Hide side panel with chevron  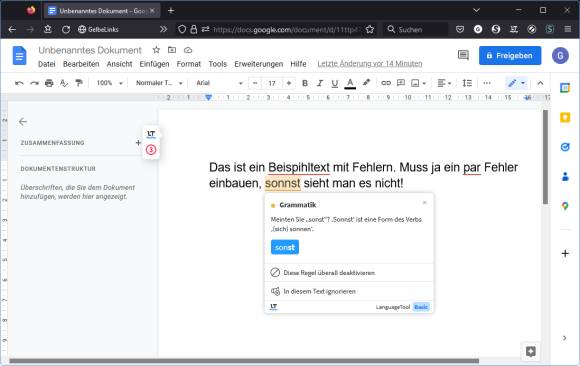coord(564,338)
